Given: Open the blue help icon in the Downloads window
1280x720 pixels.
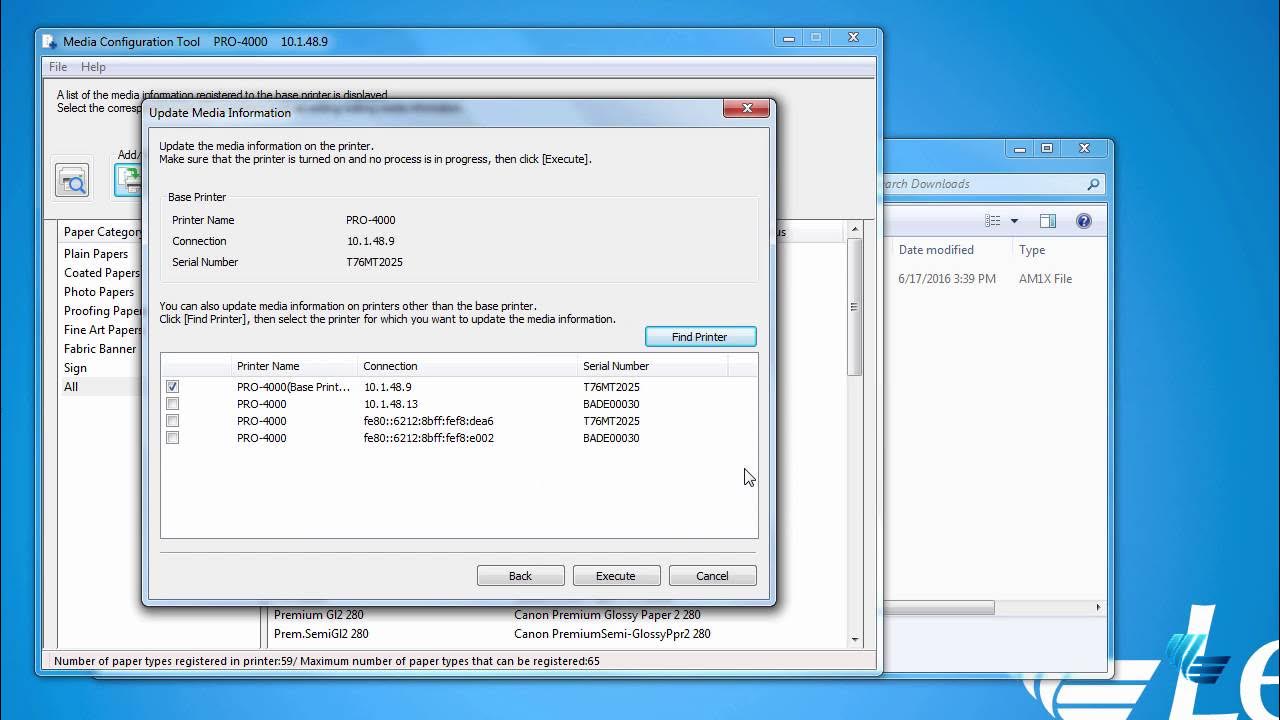Looking at the screenshot, I should [x=1083, y=221].
